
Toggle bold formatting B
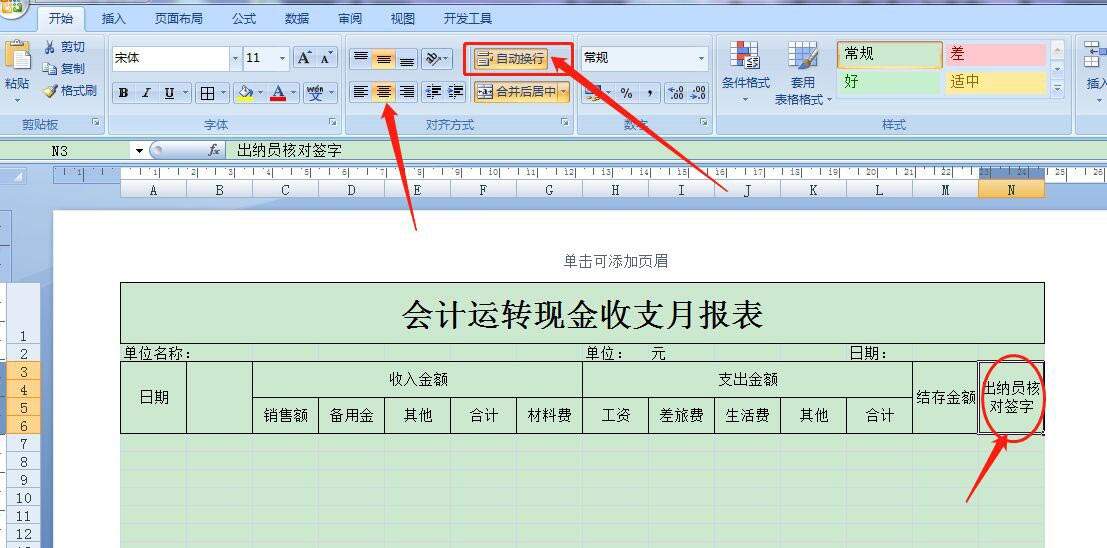[x=124, y=93]
